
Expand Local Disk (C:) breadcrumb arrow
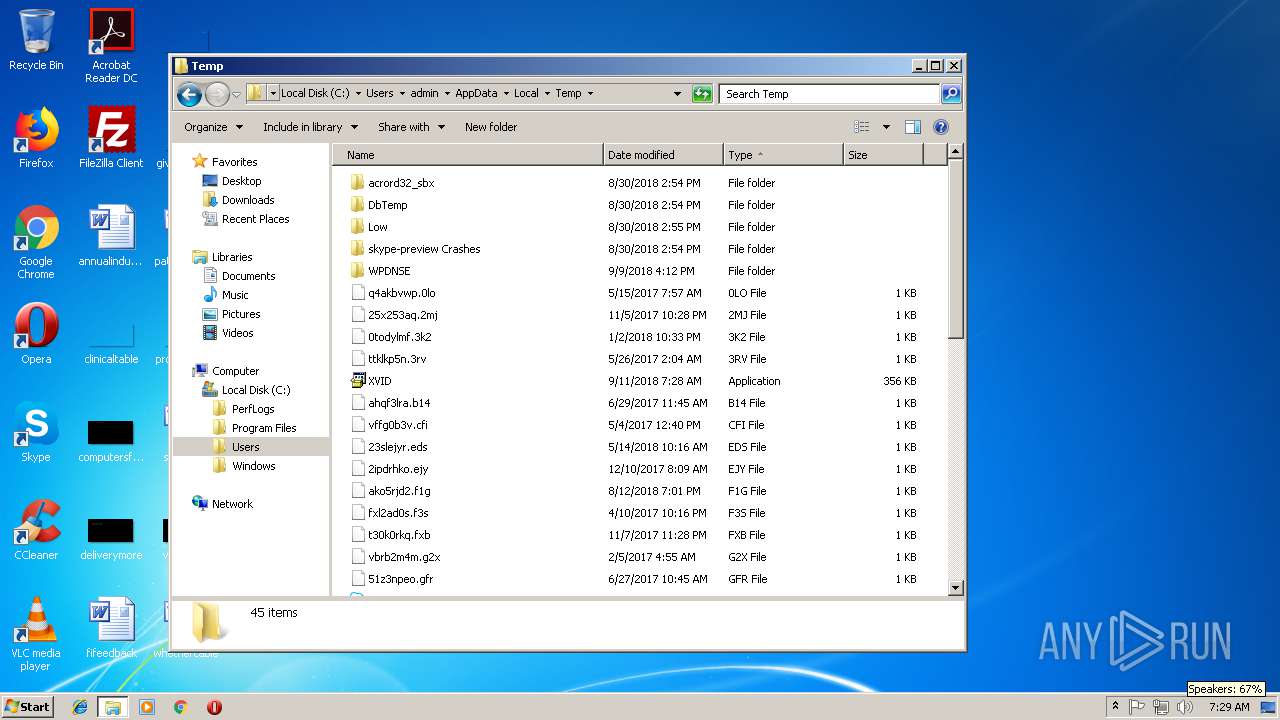pyautogui.click(x=357, y=94)
